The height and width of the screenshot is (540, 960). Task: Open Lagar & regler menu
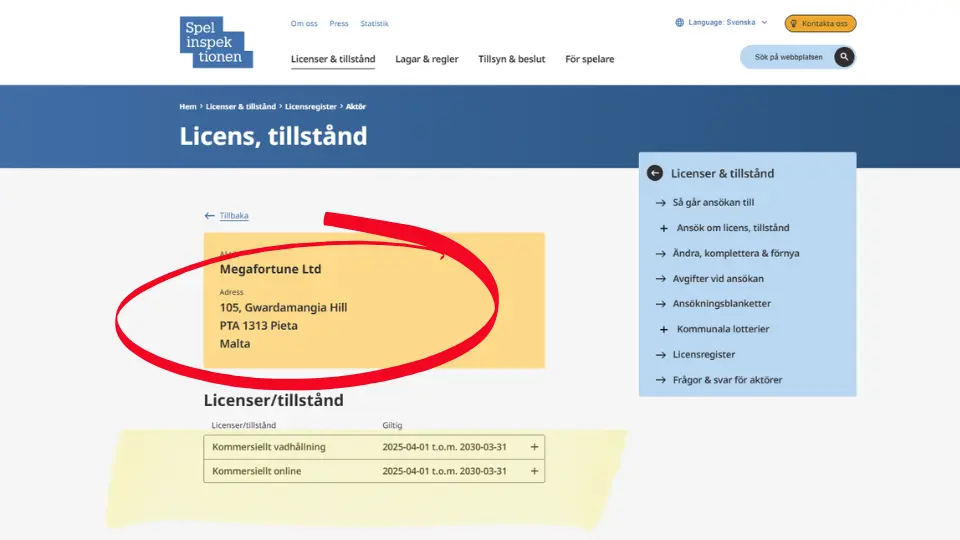[427, 59]
